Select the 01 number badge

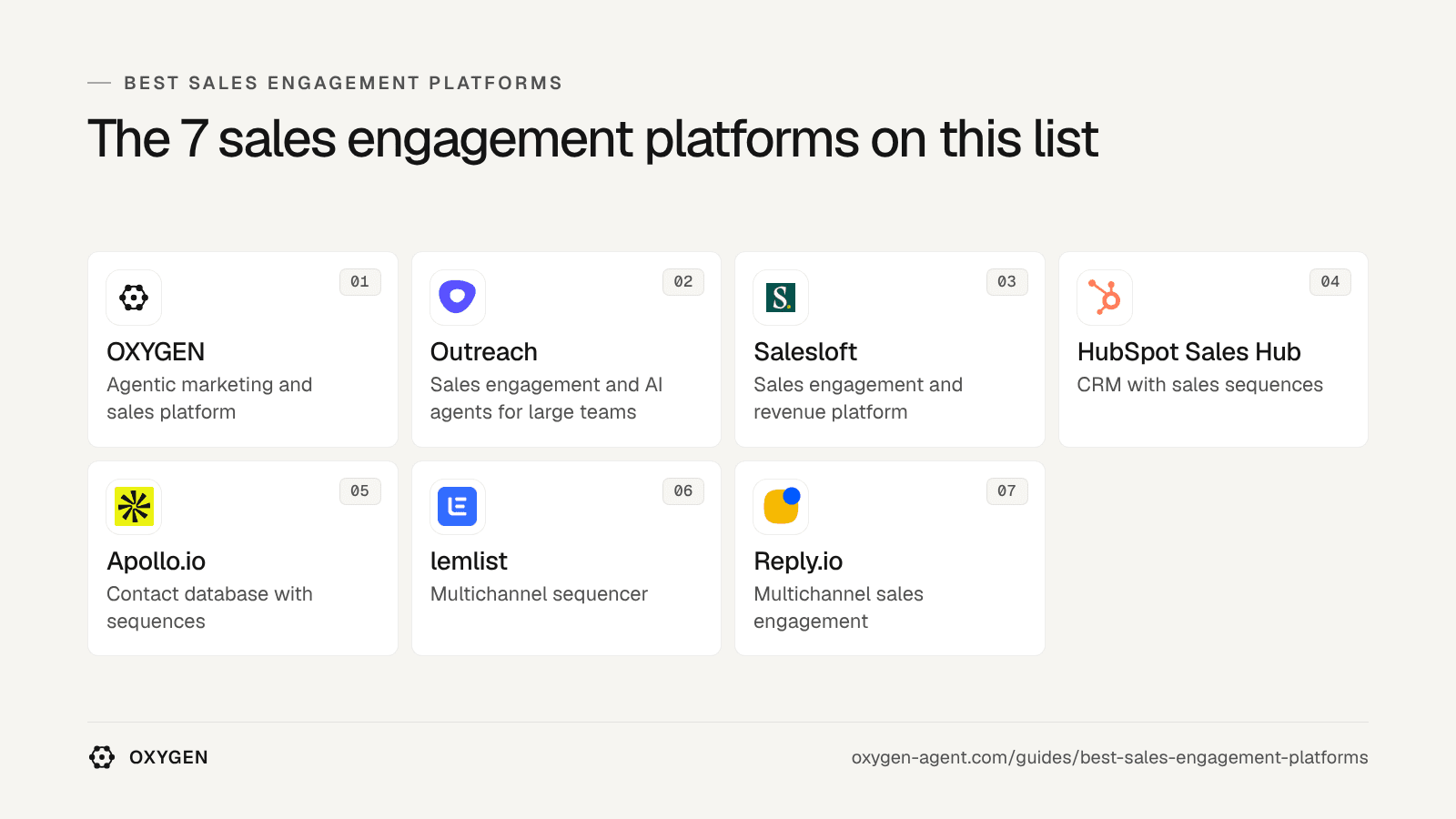(x=360, y=282)
